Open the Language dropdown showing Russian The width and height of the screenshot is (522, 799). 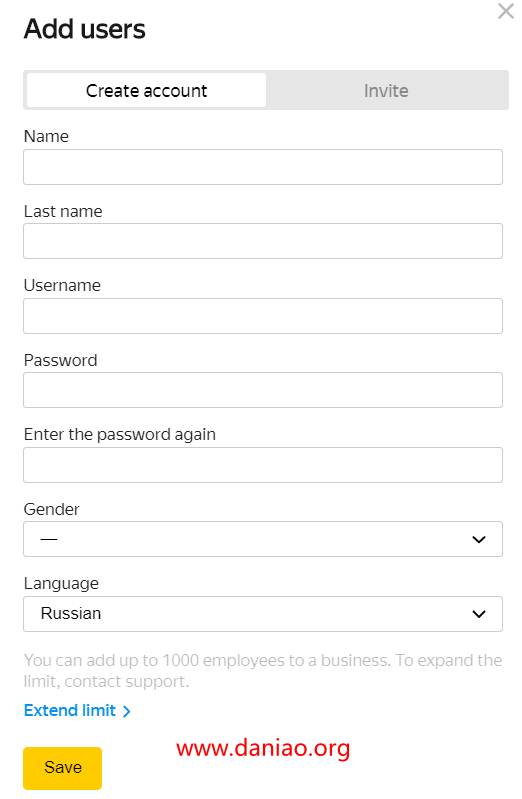coord(263,614)
